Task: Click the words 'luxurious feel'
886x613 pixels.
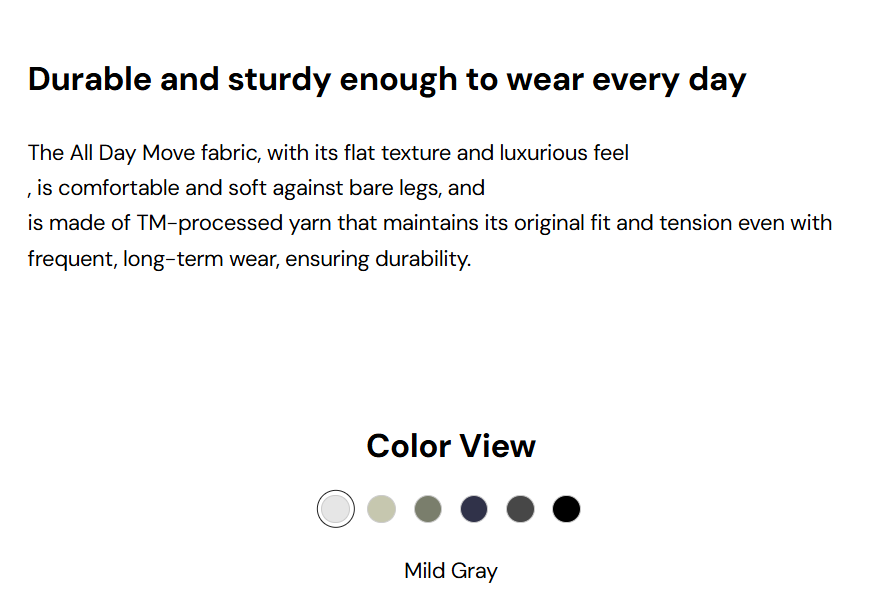Action: (564, 153)
